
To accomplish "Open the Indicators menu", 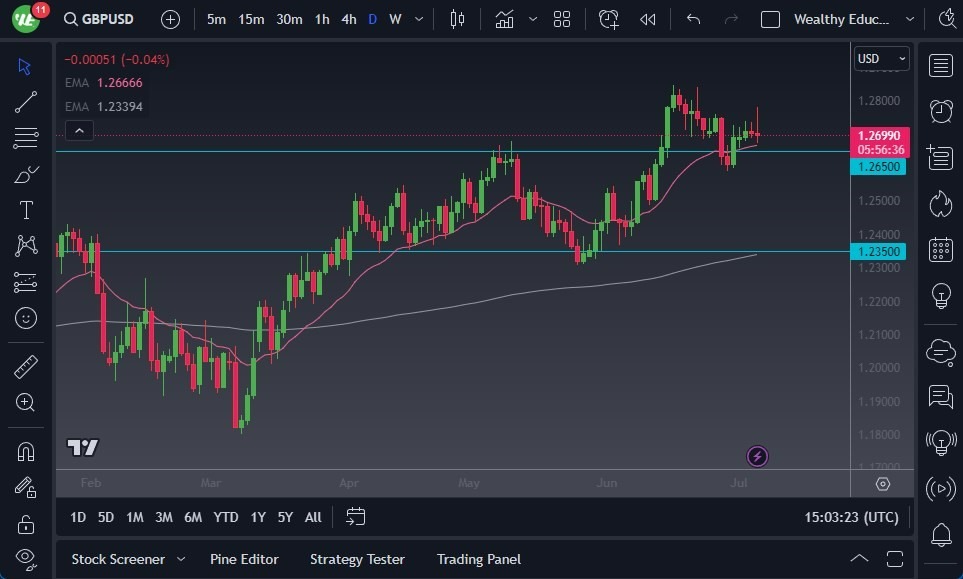I will [x=504, y=18].
